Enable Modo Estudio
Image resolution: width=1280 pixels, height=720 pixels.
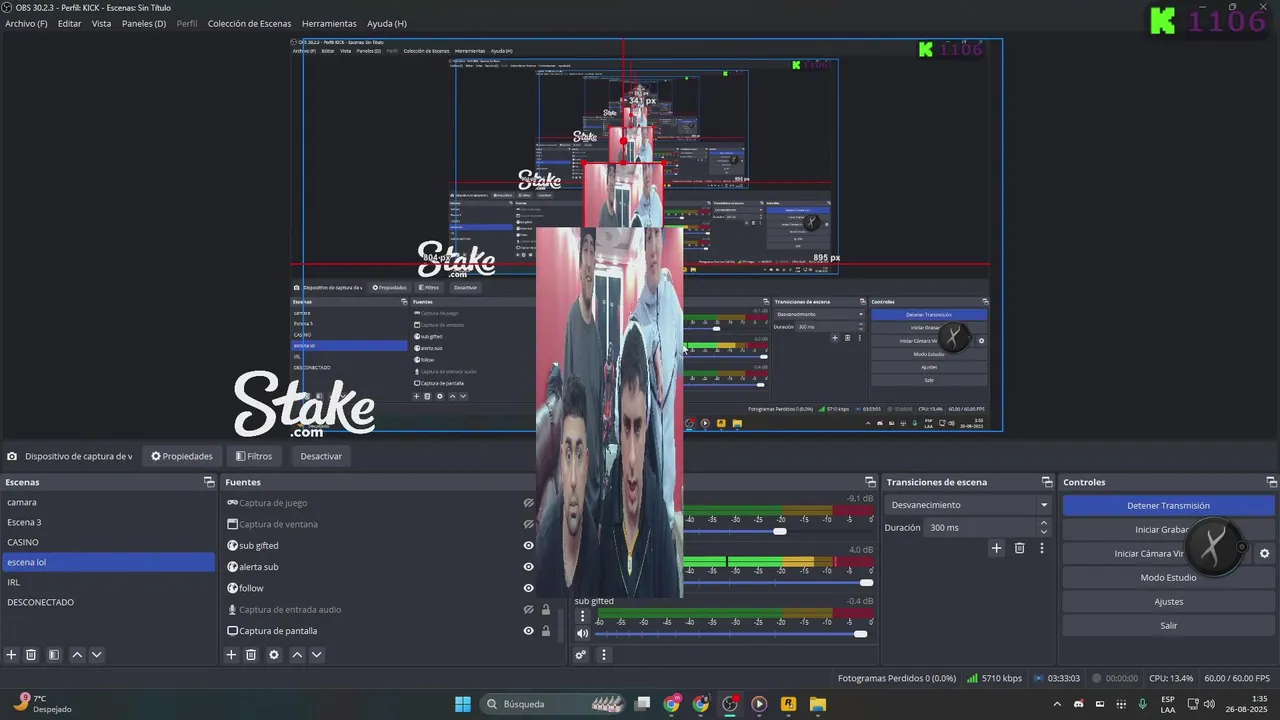coord(1168,578)
